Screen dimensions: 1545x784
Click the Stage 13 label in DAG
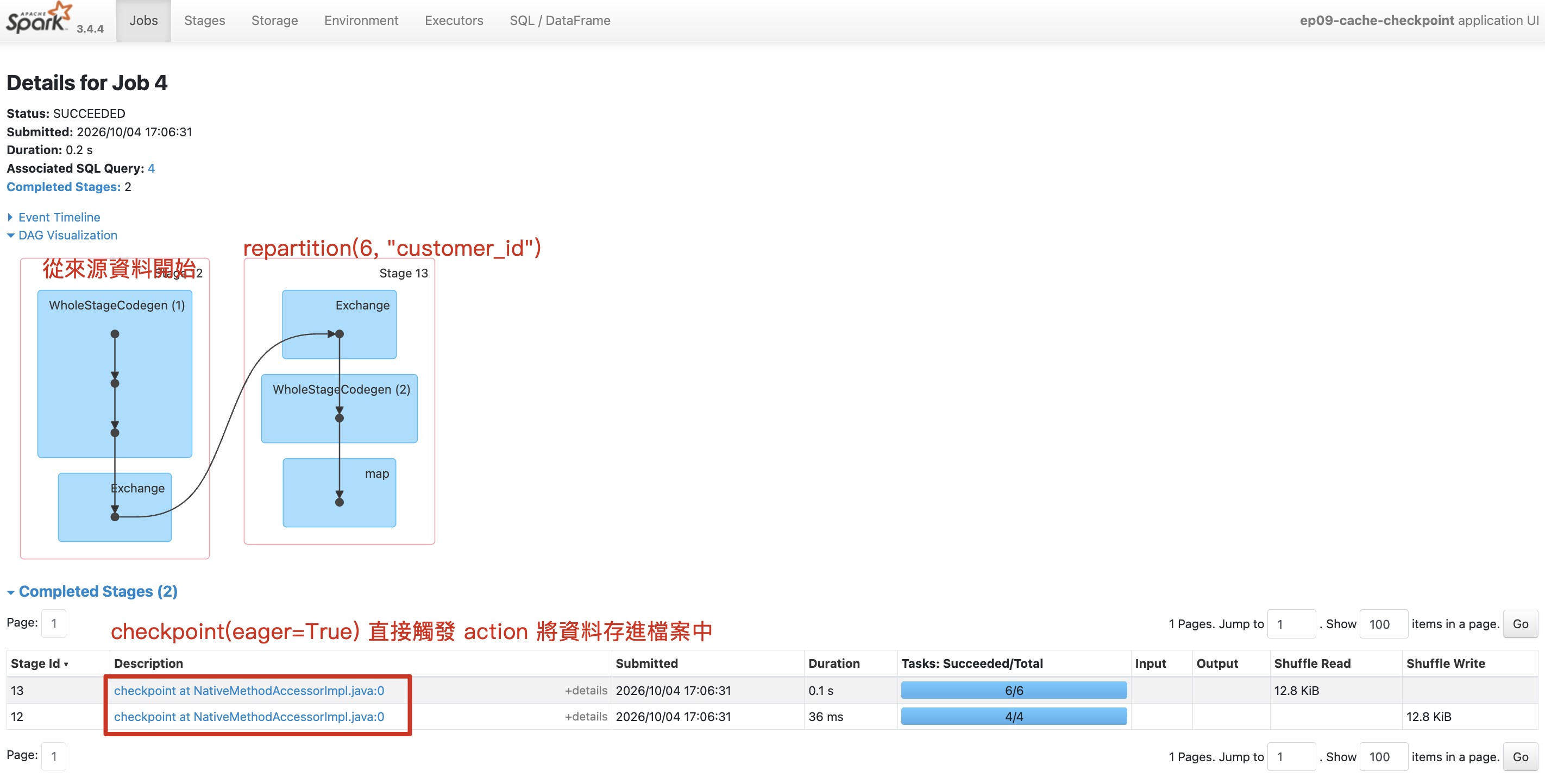point(404,273)
